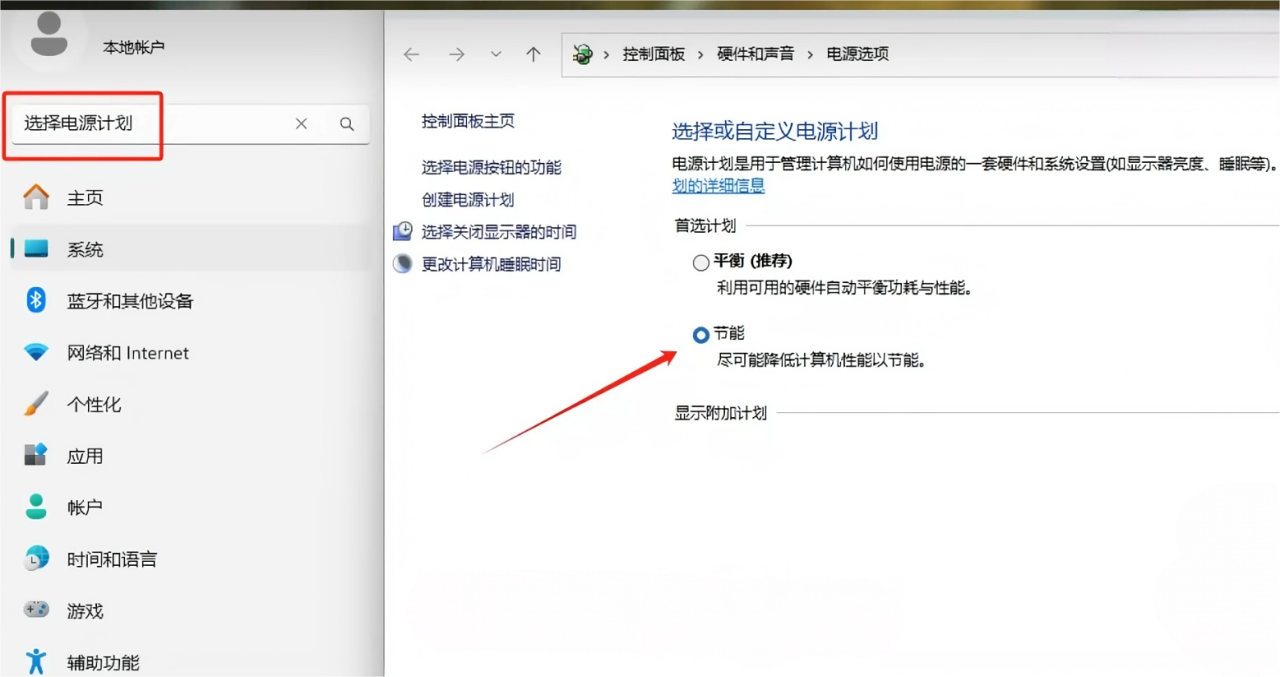The width and height of the screenshot is (1280, 677).
Task: Click the search magnifier icon in Settings
Action: point(347,124)
